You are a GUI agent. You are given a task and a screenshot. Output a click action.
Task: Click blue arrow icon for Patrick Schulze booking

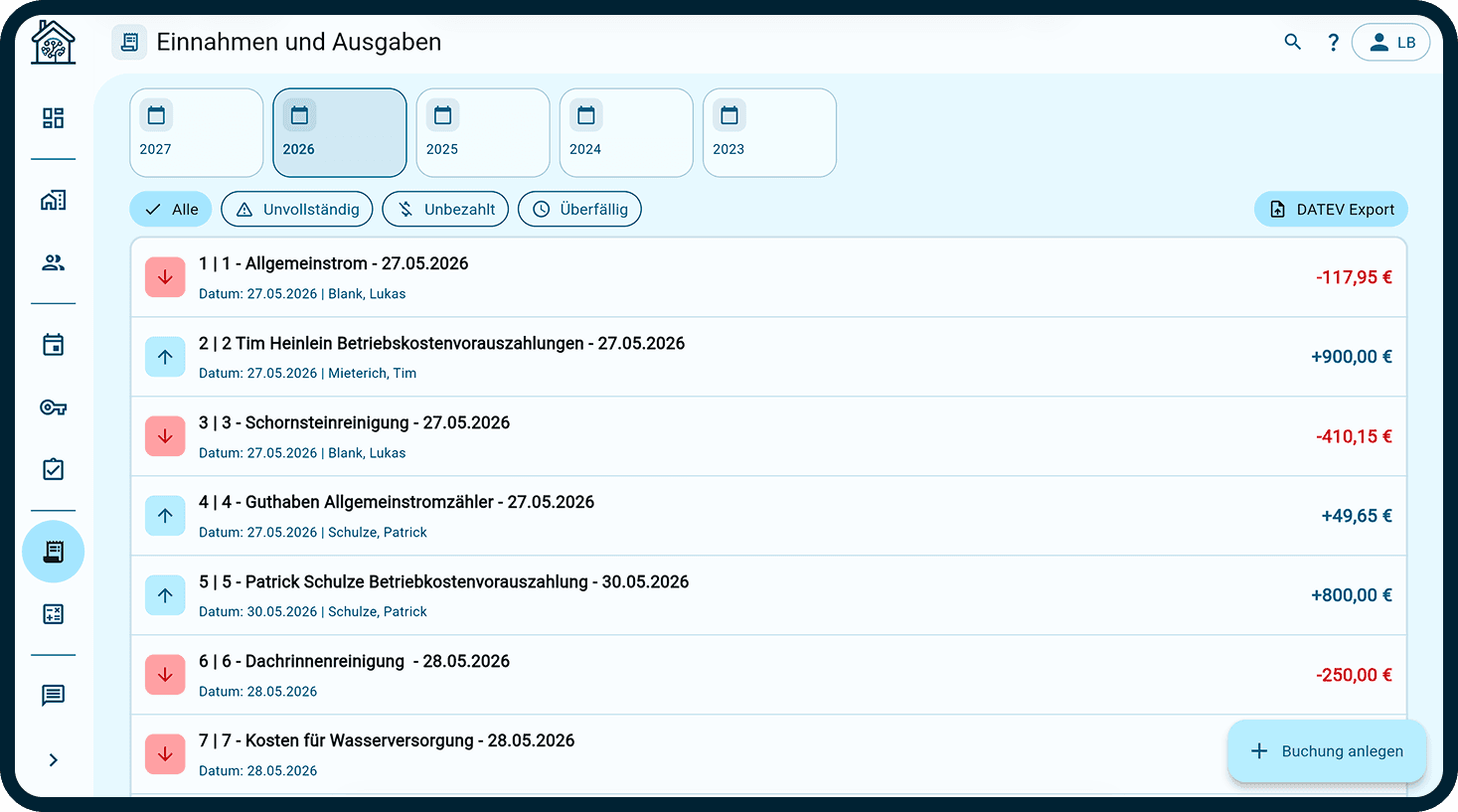pos(165,595)
